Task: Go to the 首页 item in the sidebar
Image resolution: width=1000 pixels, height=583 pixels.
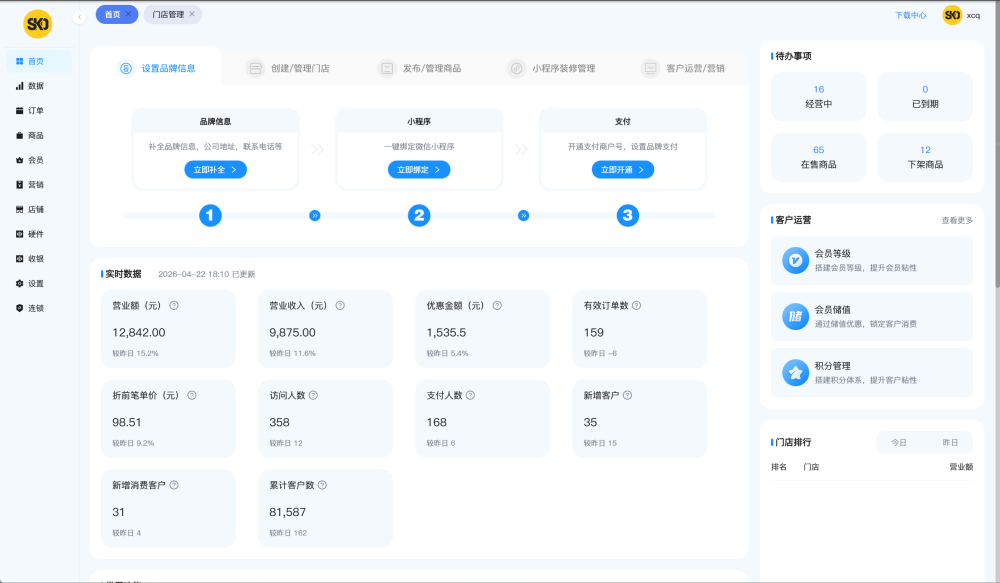Action: pyautogui.click(x=39, y=61)
